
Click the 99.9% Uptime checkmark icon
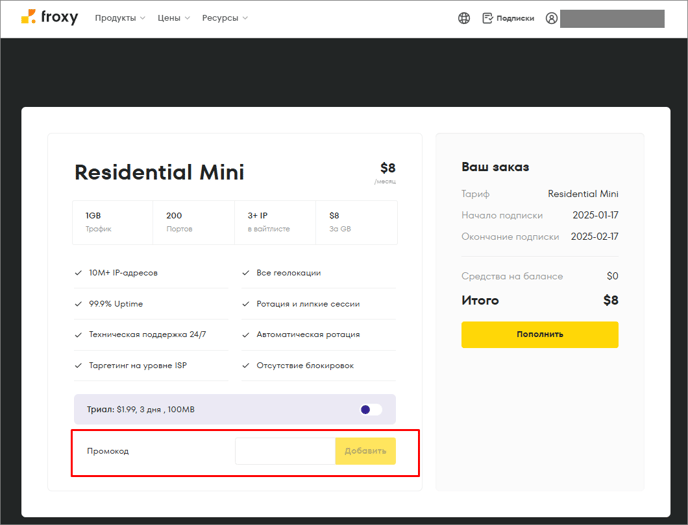click(x=78, y=304)
